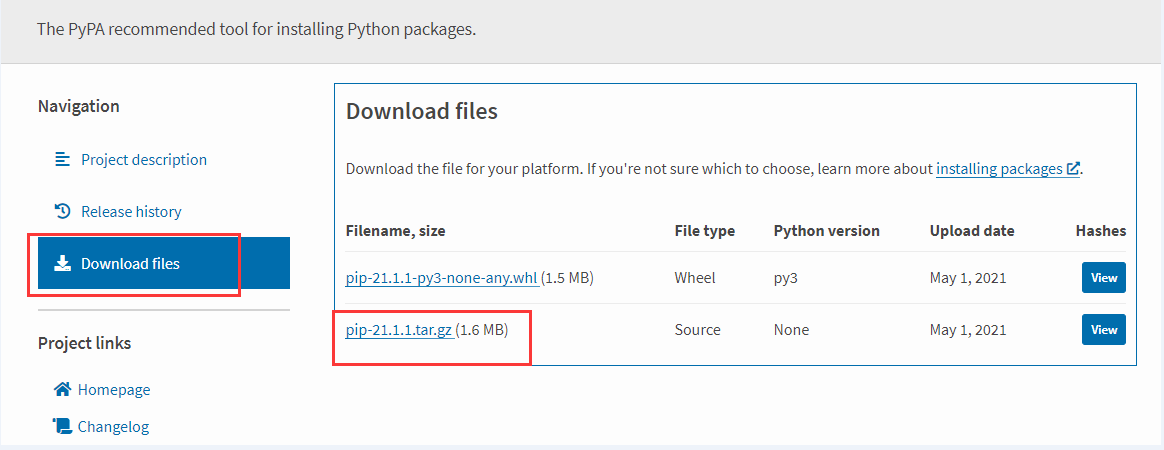View hashes for the Wheel file

click(1103, 277)
